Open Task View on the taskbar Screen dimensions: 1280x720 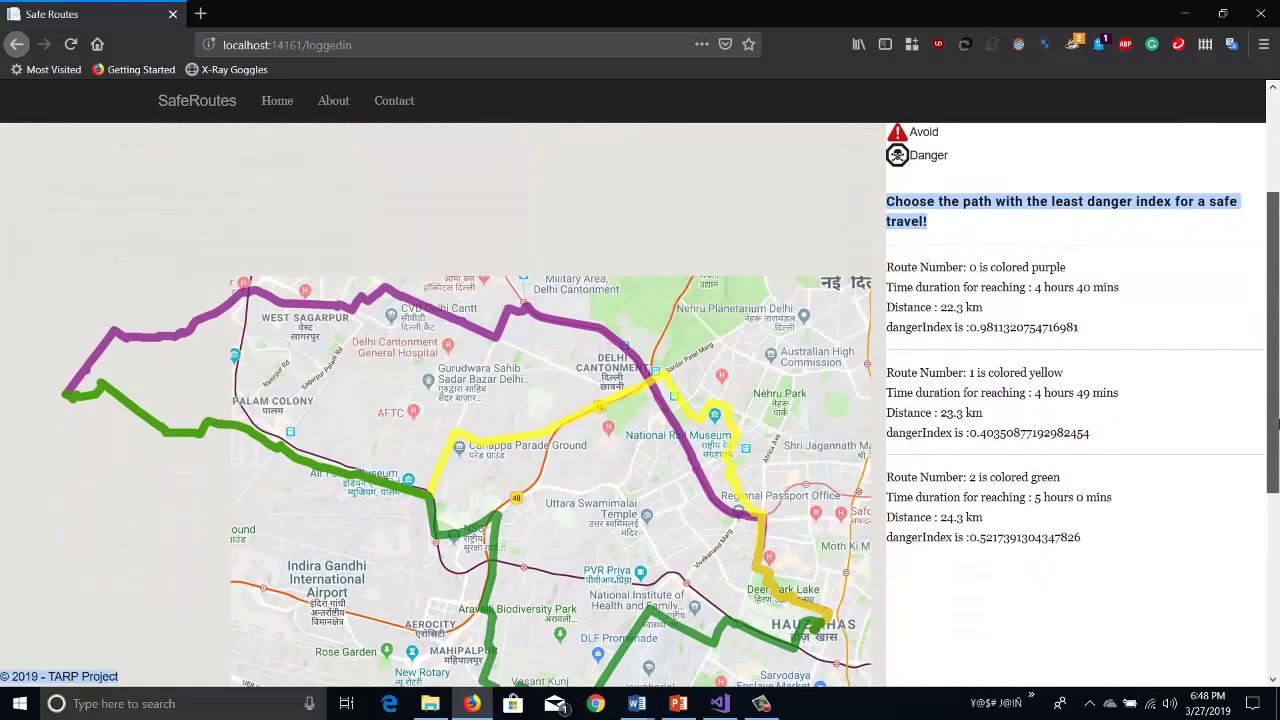(346, 703)
